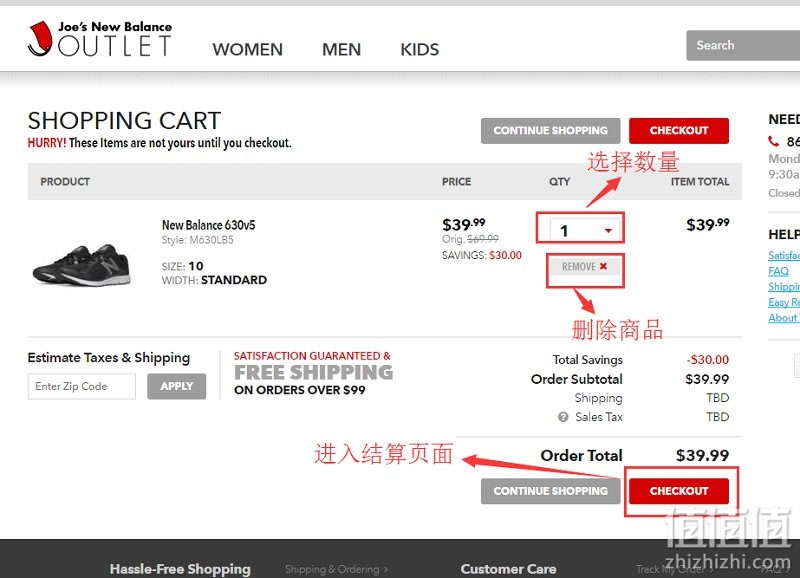Viewport: 800px width, 578px height.
Task: Click the Enter Zip Code field
Action: click(x=81, y=386)
